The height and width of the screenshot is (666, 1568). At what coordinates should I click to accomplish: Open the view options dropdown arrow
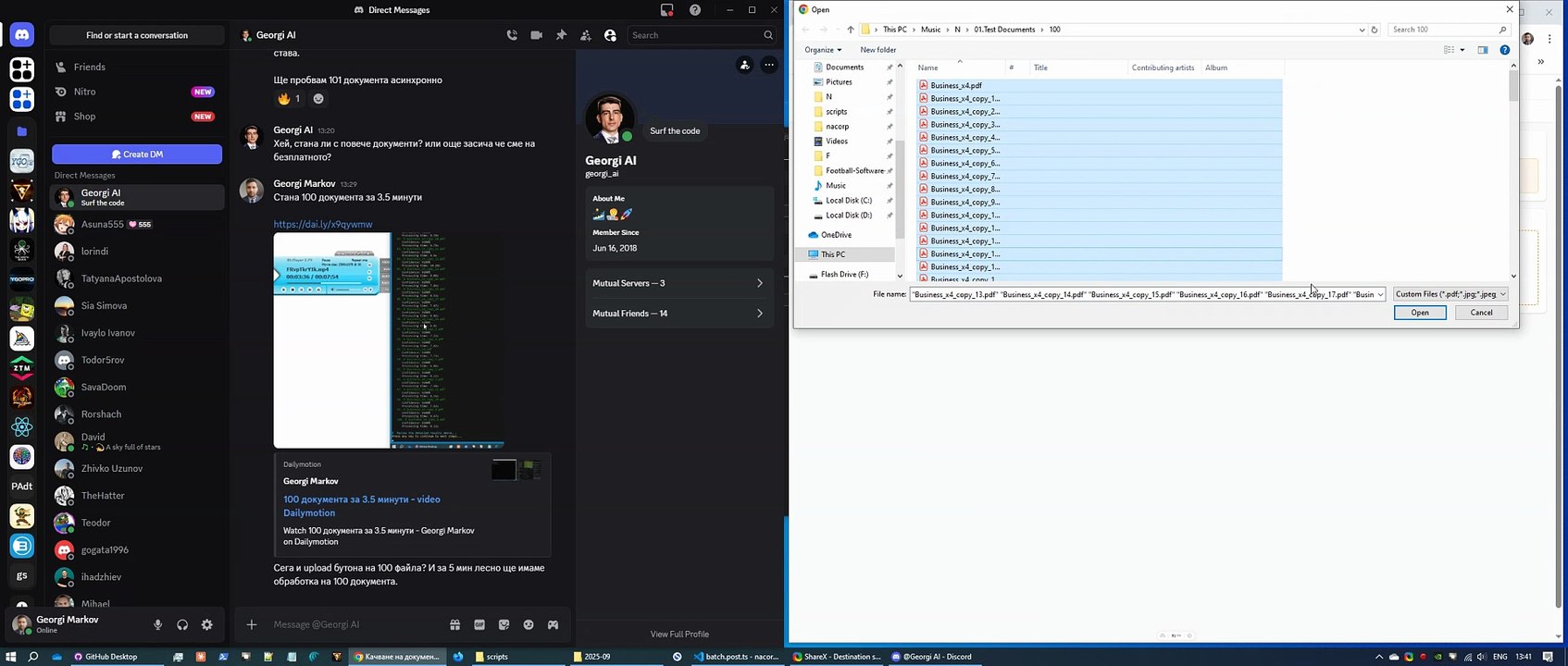[x=1462, y=50]
